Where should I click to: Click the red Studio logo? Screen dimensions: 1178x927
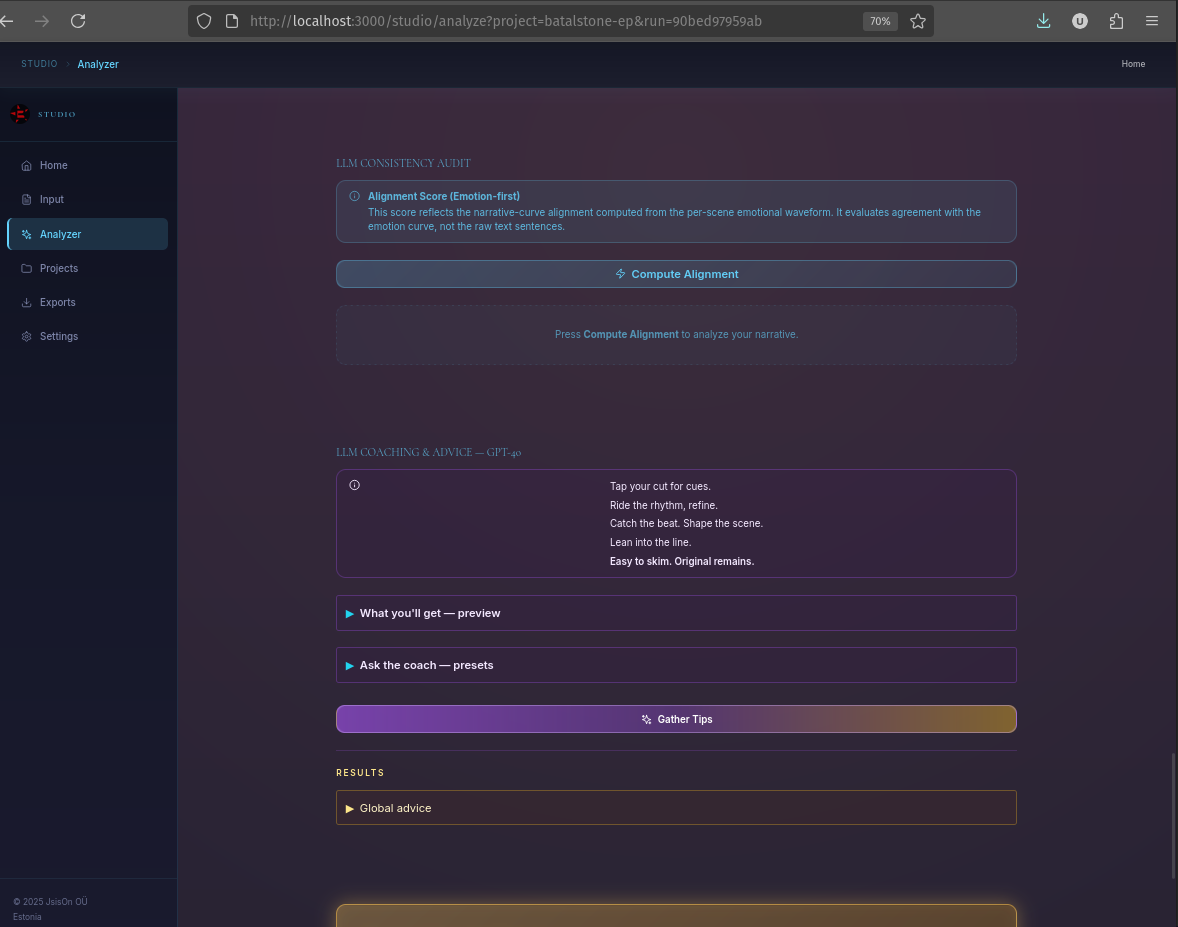(x=20, y=114)
